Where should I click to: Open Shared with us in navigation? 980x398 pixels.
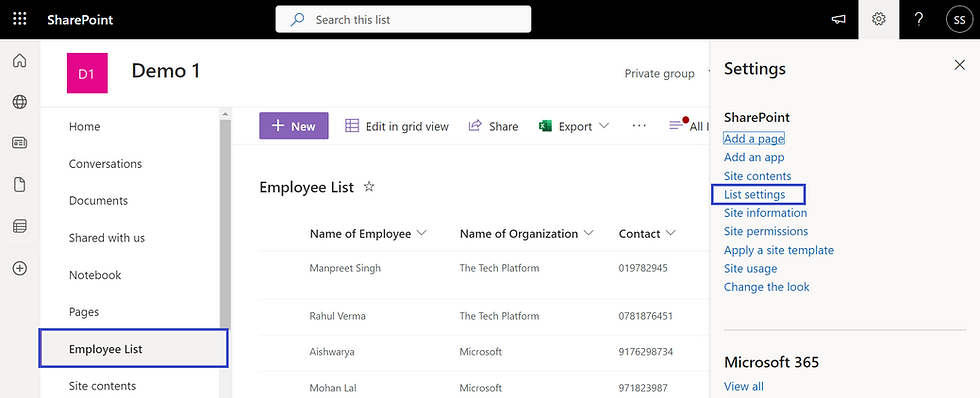pos(106,237)
